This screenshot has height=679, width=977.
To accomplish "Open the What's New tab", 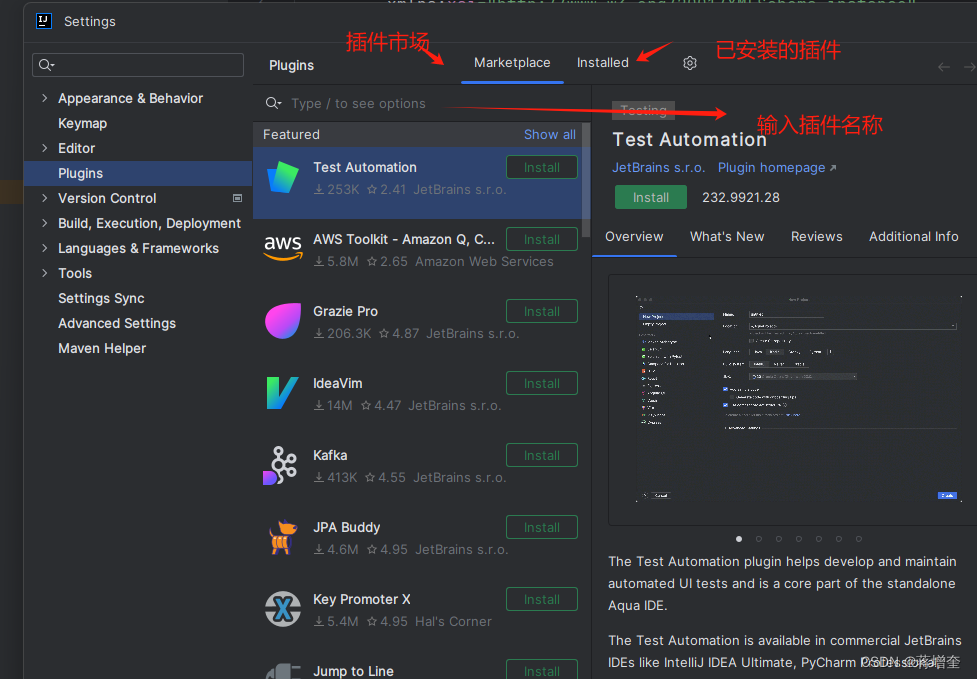I will 727,237.
